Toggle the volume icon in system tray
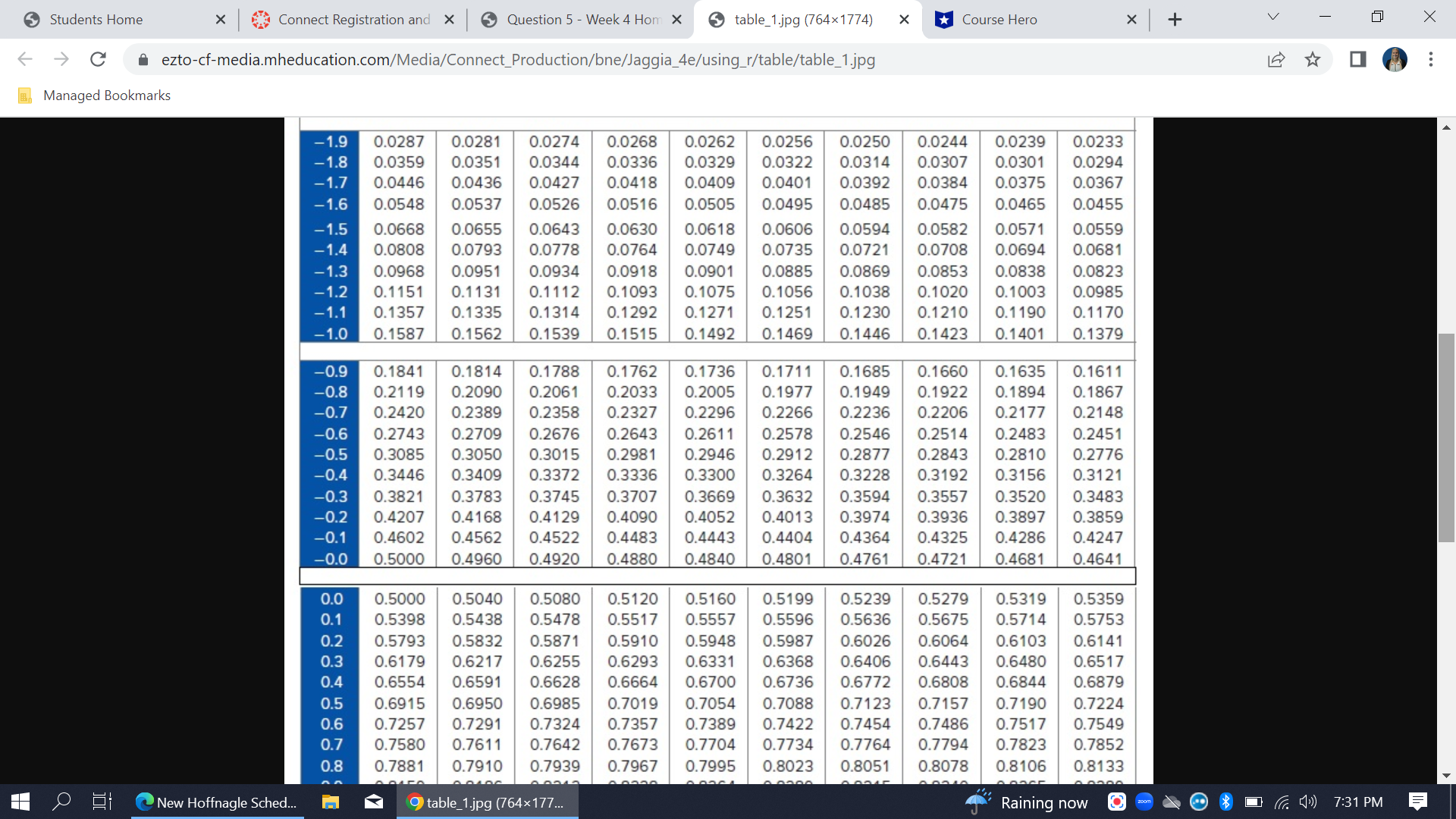 1307,802
